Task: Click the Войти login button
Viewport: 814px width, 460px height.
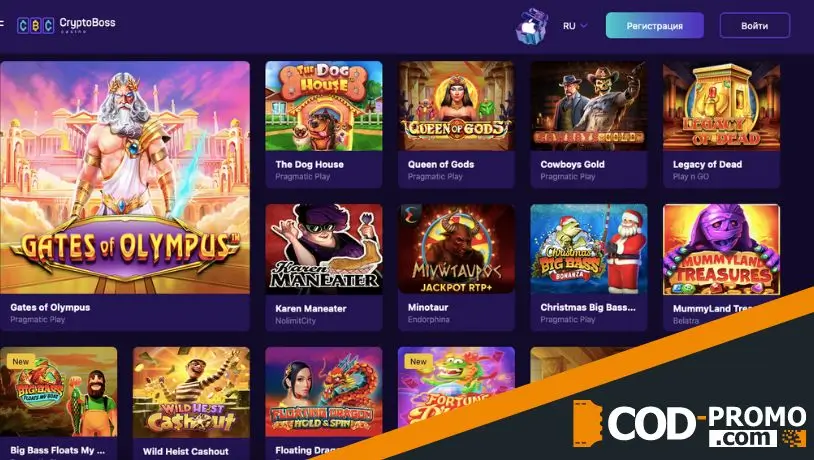Action: (x=754, y=25)
